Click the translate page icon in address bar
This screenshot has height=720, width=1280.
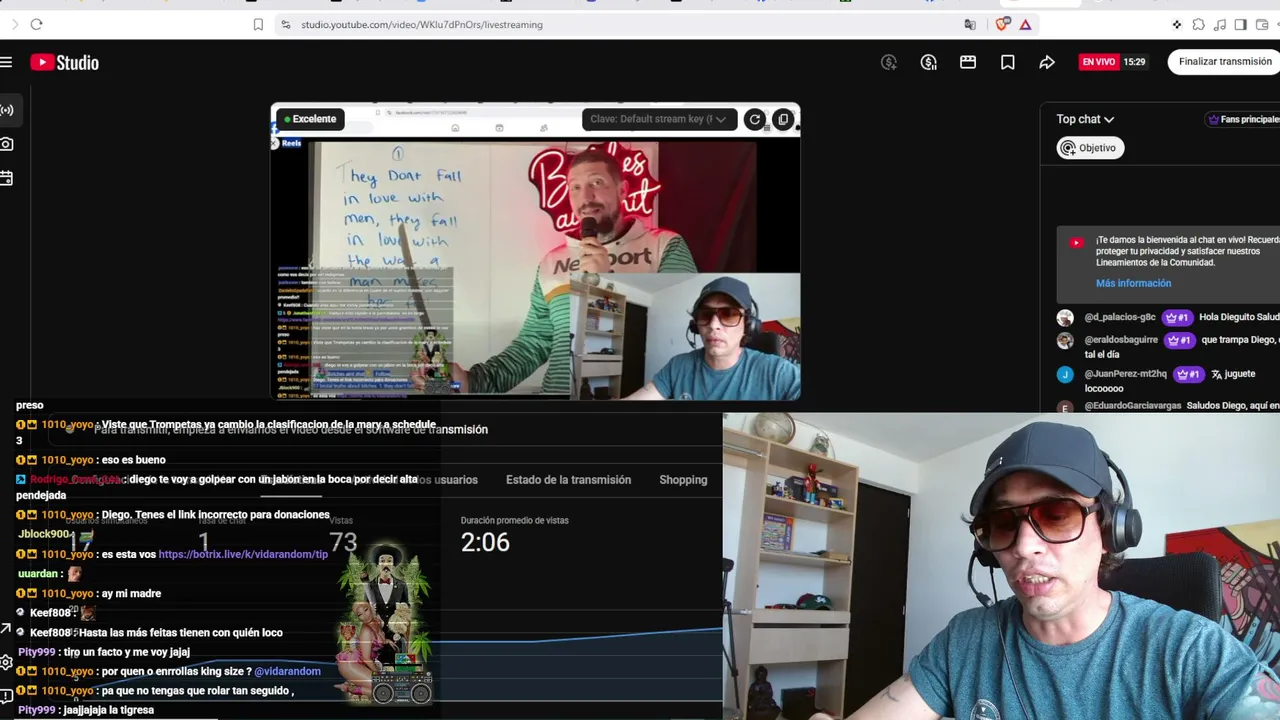[x=970, y=24]
